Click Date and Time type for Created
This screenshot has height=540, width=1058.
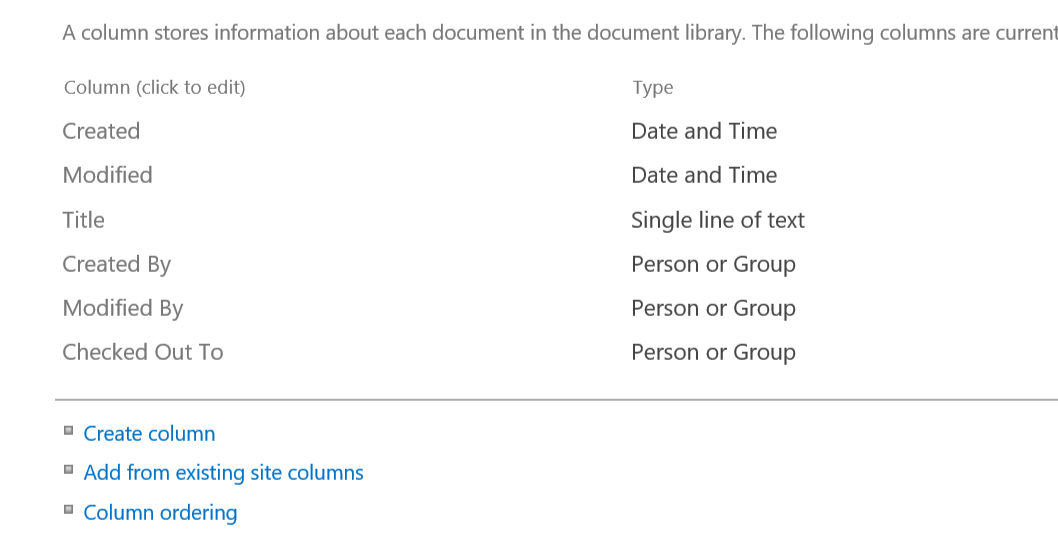pos(703,131)
